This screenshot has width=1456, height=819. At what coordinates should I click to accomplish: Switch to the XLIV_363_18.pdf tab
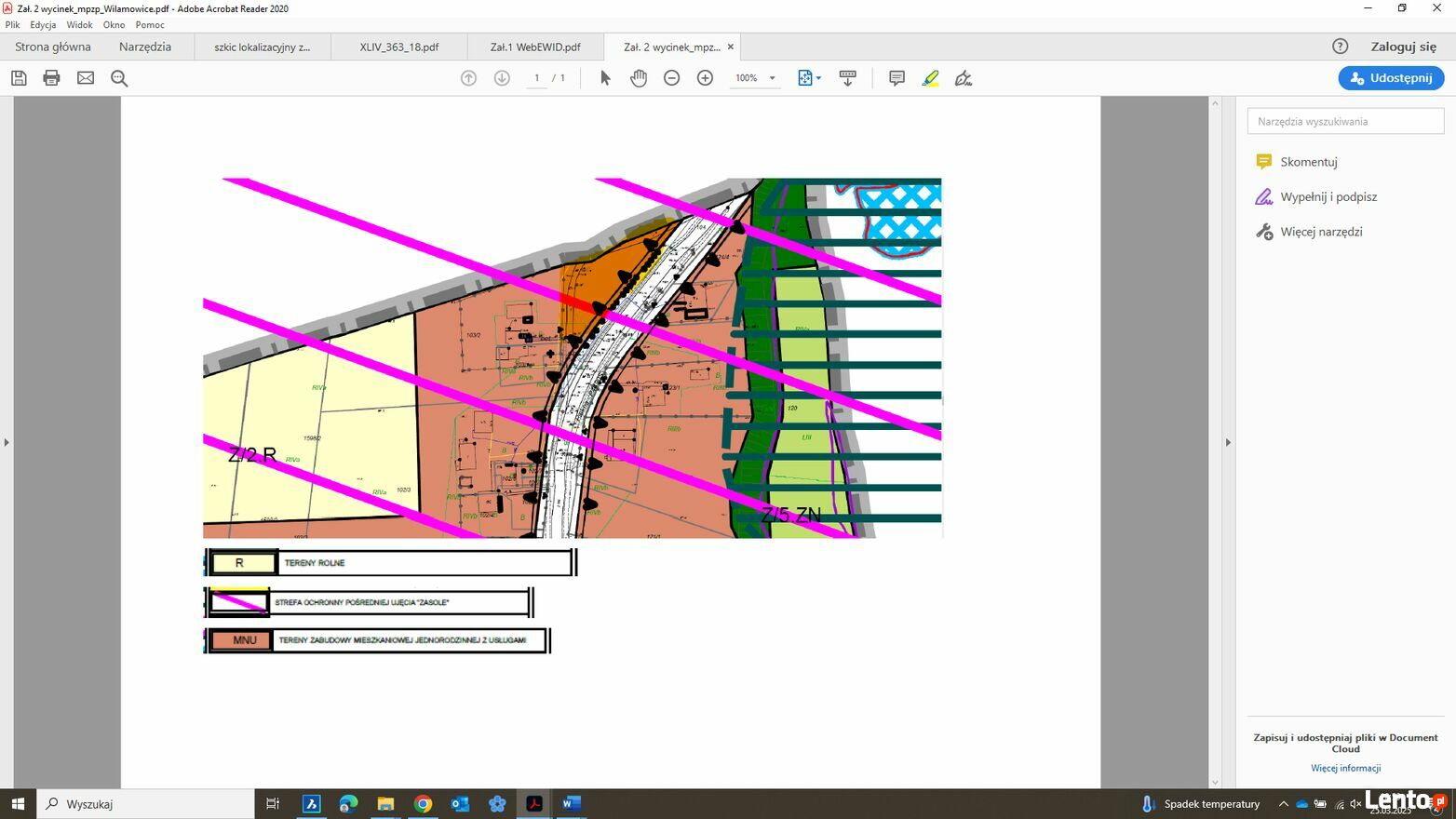398,47
